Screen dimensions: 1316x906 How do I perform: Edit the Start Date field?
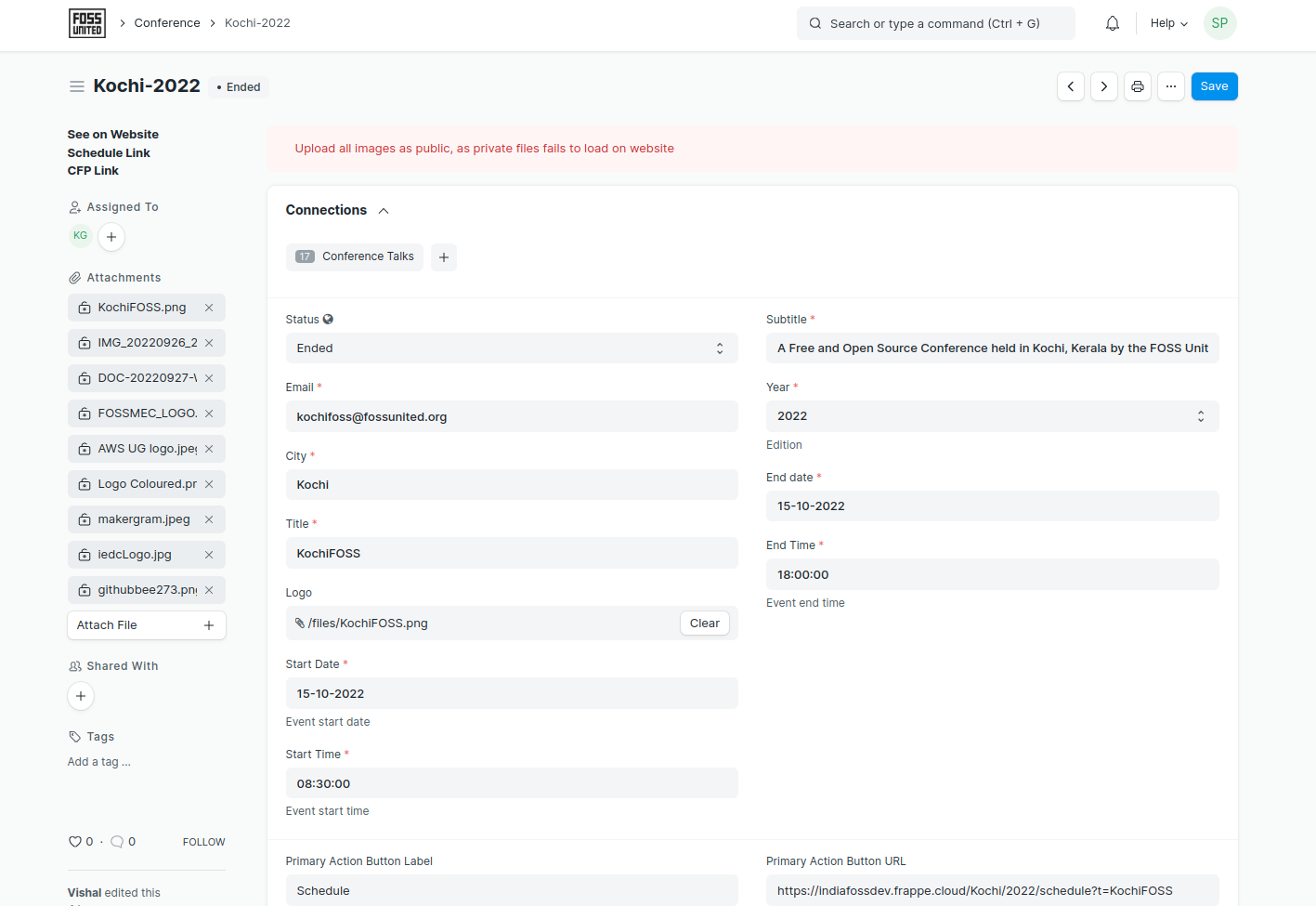(x=512, y=693)
